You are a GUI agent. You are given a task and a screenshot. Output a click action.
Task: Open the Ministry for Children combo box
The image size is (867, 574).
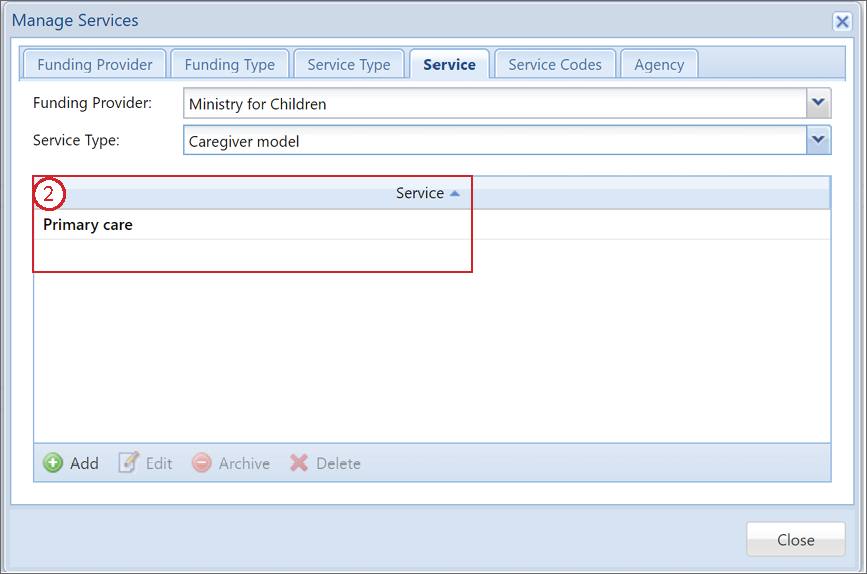[x=506, y=103]
